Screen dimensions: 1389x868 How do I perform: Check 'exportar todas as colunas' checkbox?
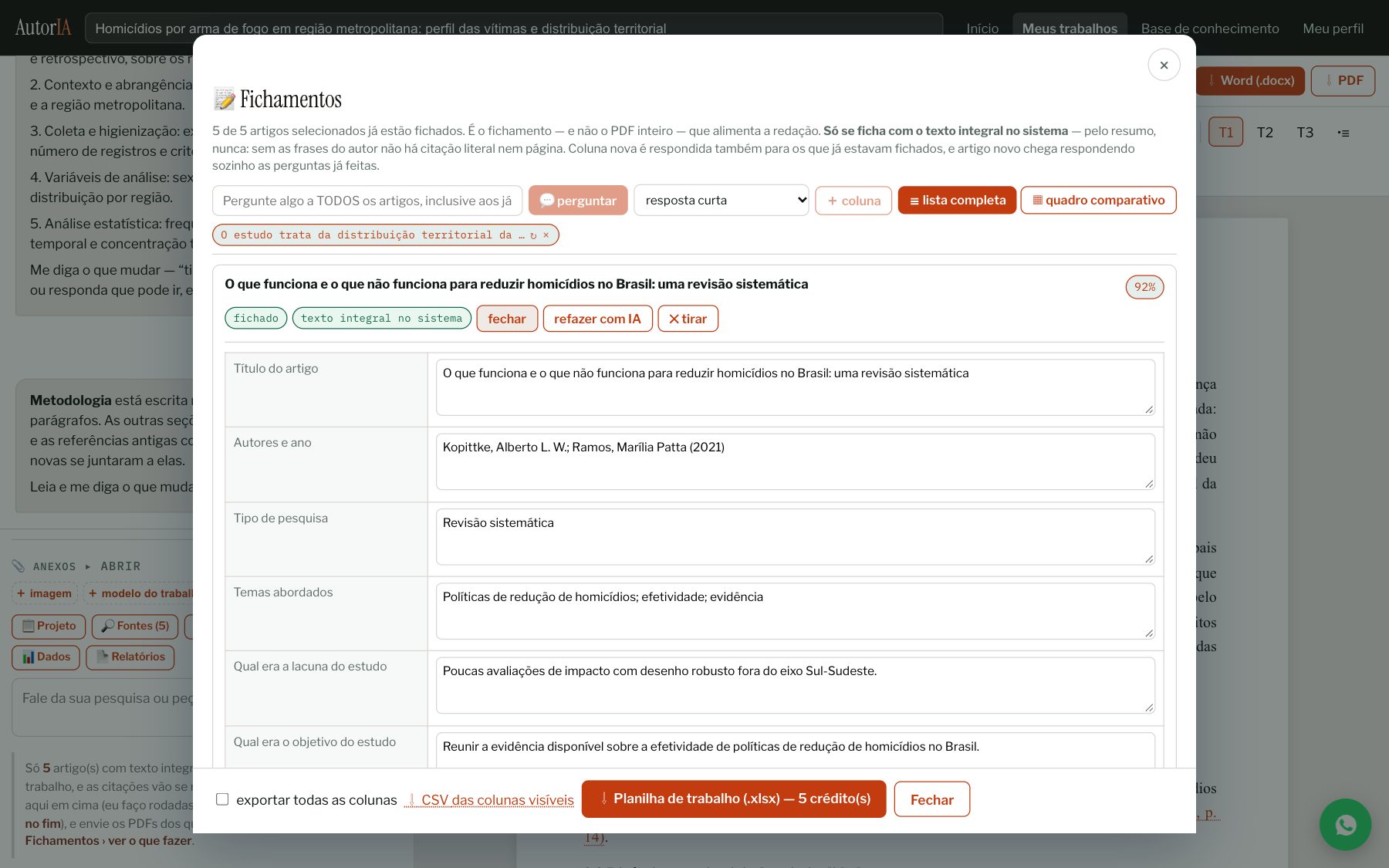(222, 799)
